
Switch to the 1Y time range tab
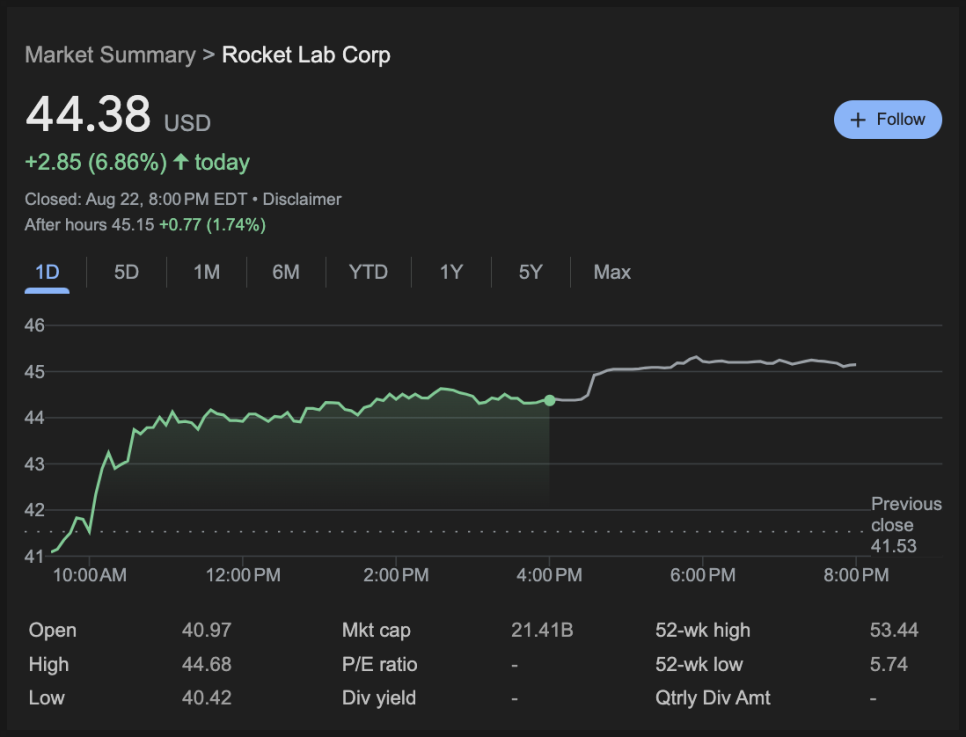[451, 272]
